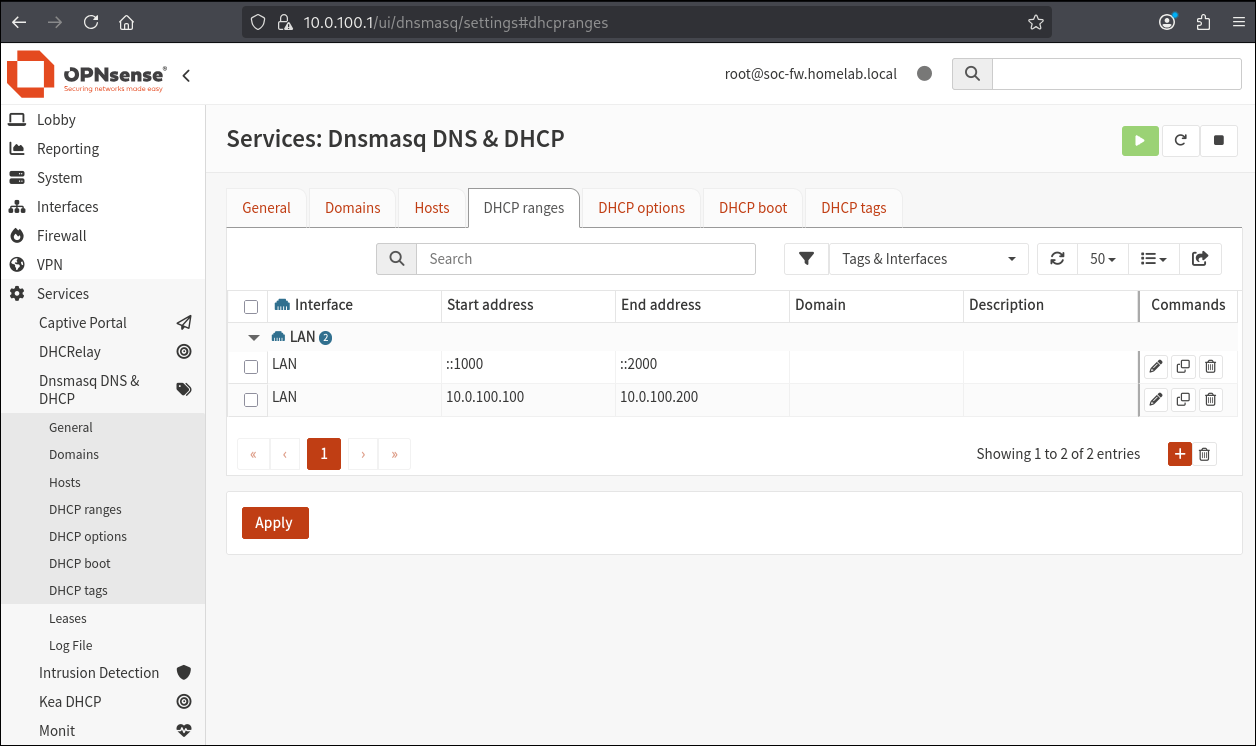Clone the ::1000 range row

(x=1183, y=367)
